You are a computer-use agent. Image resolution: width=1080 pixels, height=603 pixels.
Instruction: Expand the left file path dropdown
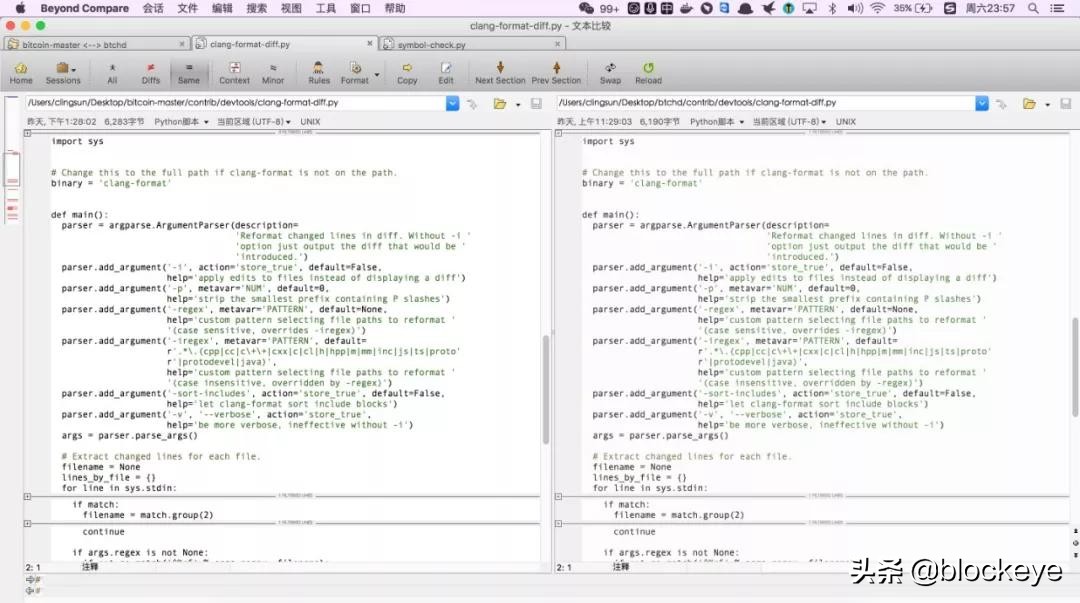(x=452, y=103)
